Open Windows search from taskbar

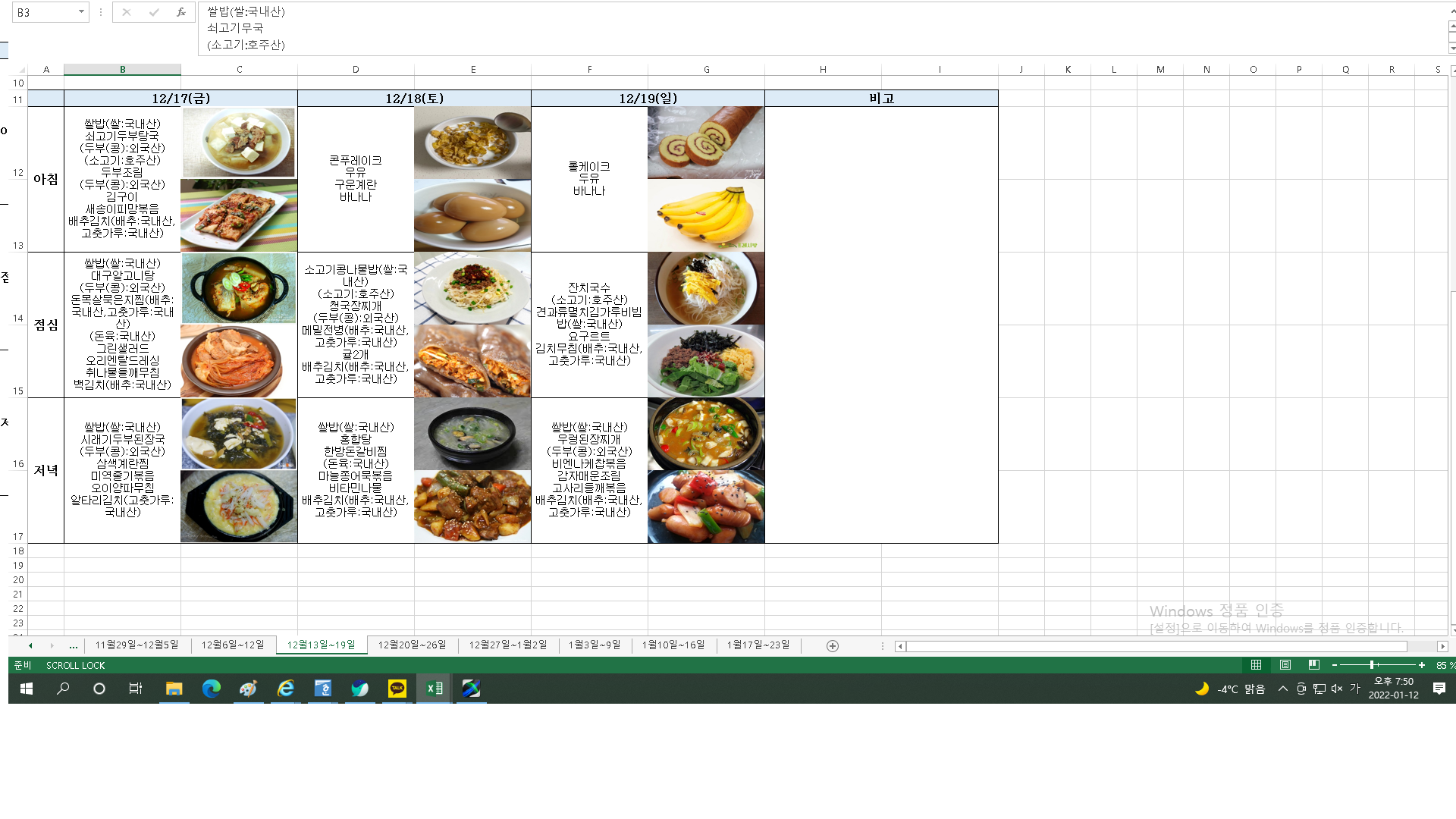tap(63, 689)
